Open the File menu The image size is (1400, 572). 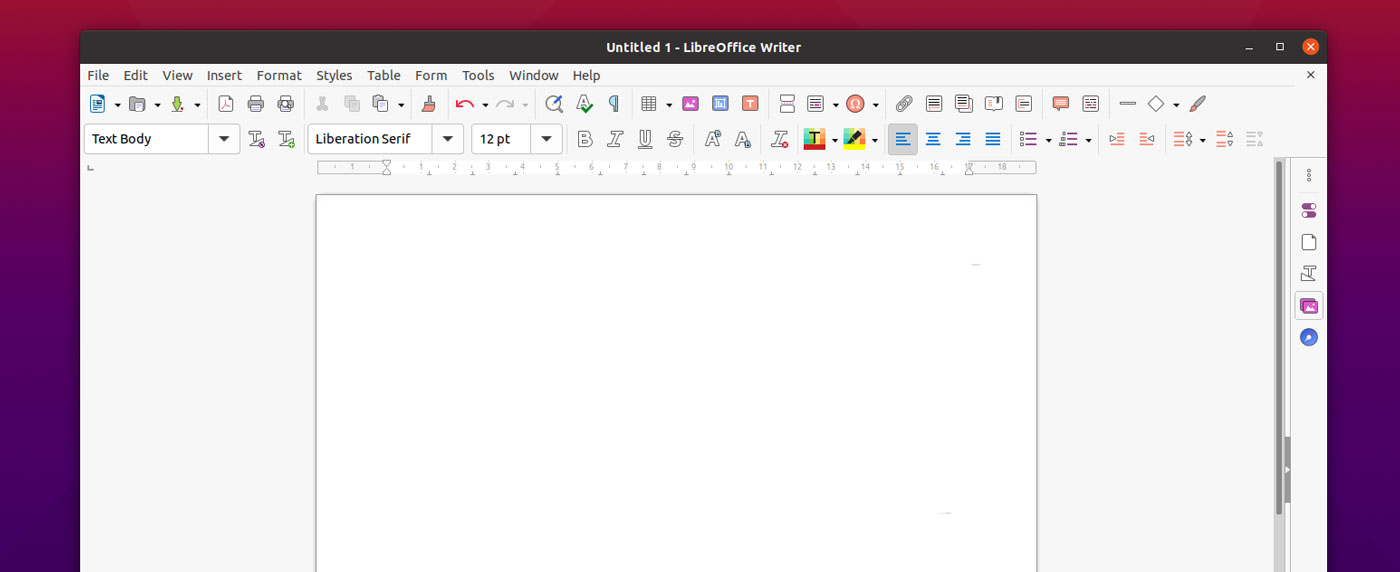tap(98, 75)
